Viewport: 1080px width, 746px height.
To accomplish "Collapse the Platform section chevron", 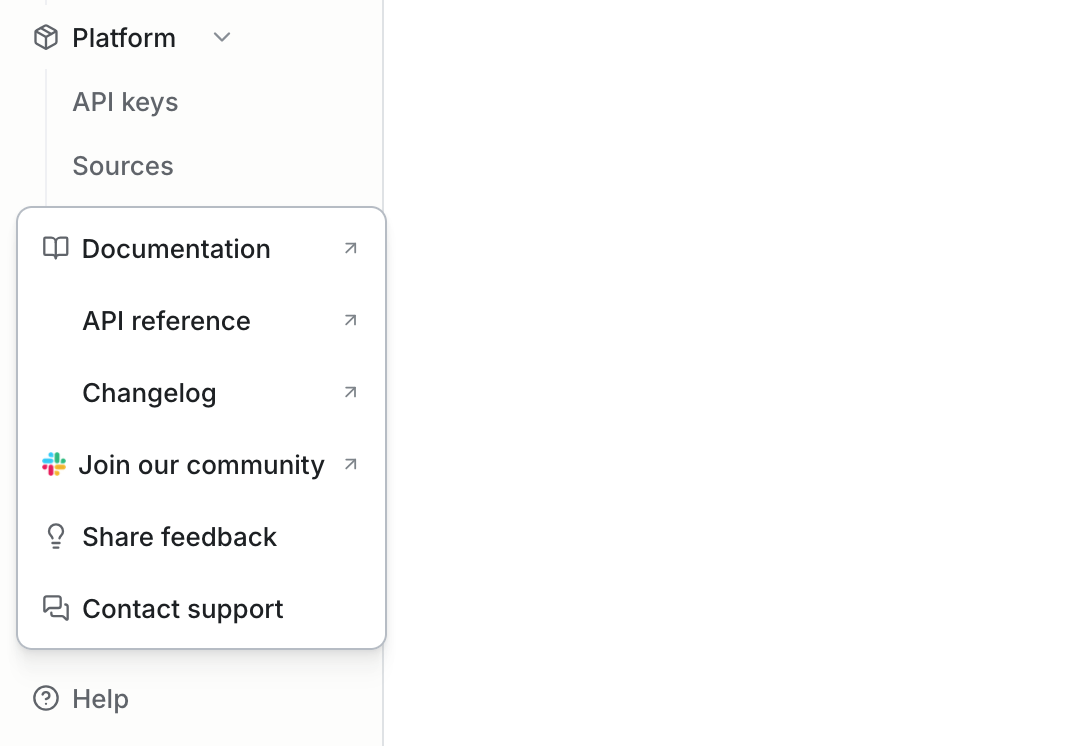I will 222,37.
